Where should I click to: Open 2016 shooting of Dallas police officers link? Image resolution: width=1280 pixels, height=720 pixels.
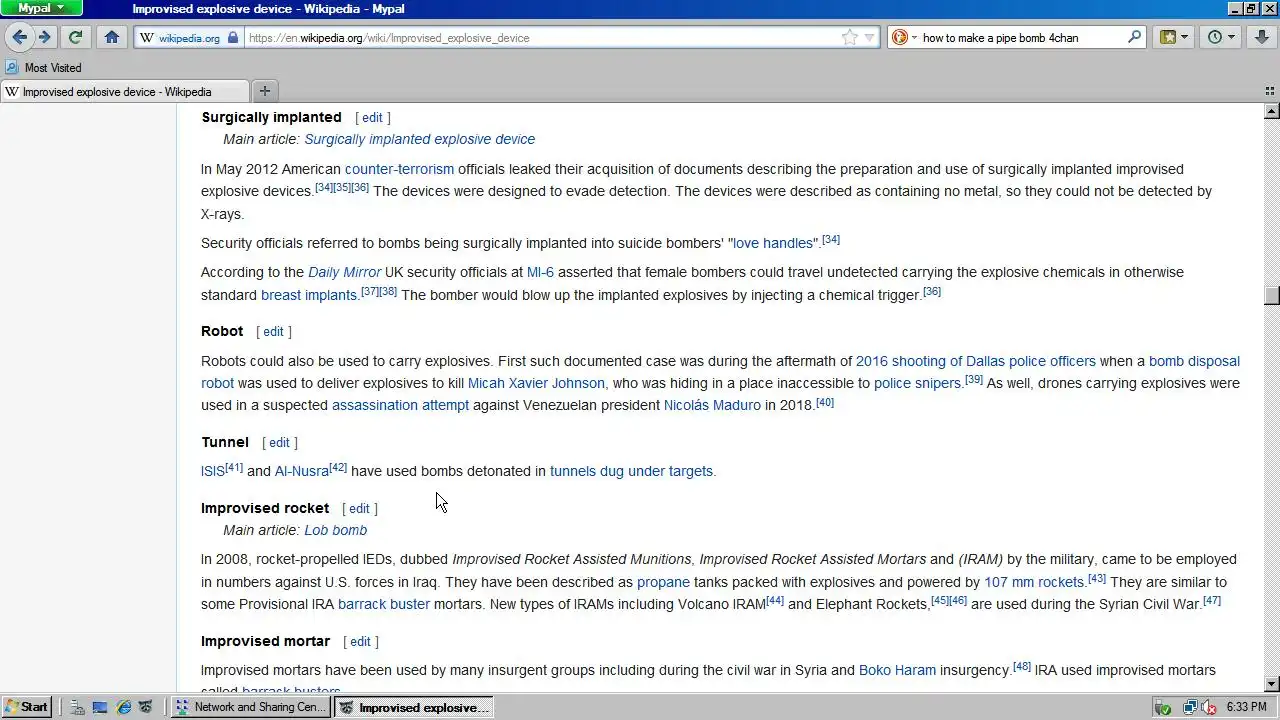975,361
